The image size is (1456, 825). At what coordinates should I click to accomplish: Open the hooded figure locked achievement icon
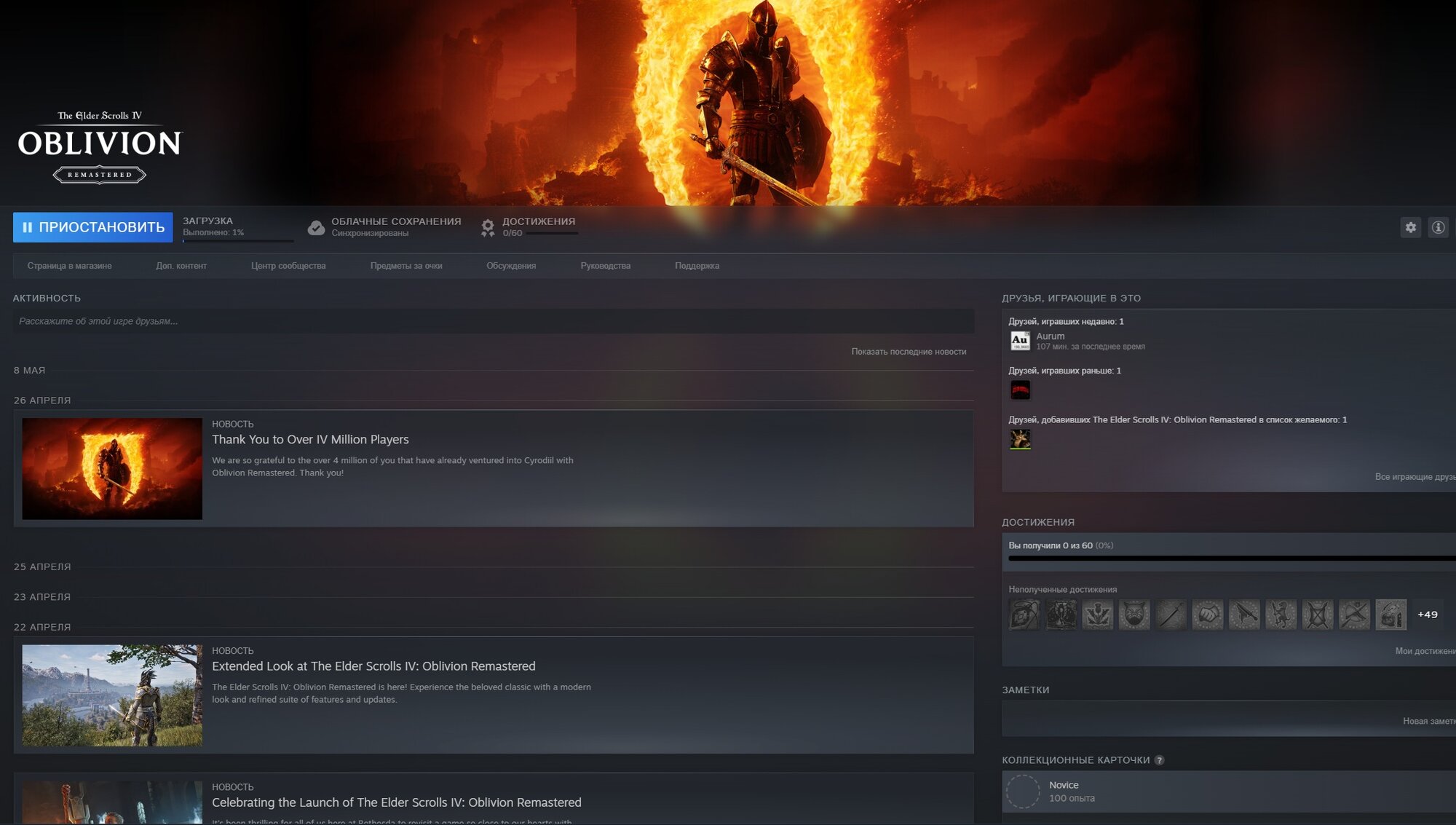1390,615
